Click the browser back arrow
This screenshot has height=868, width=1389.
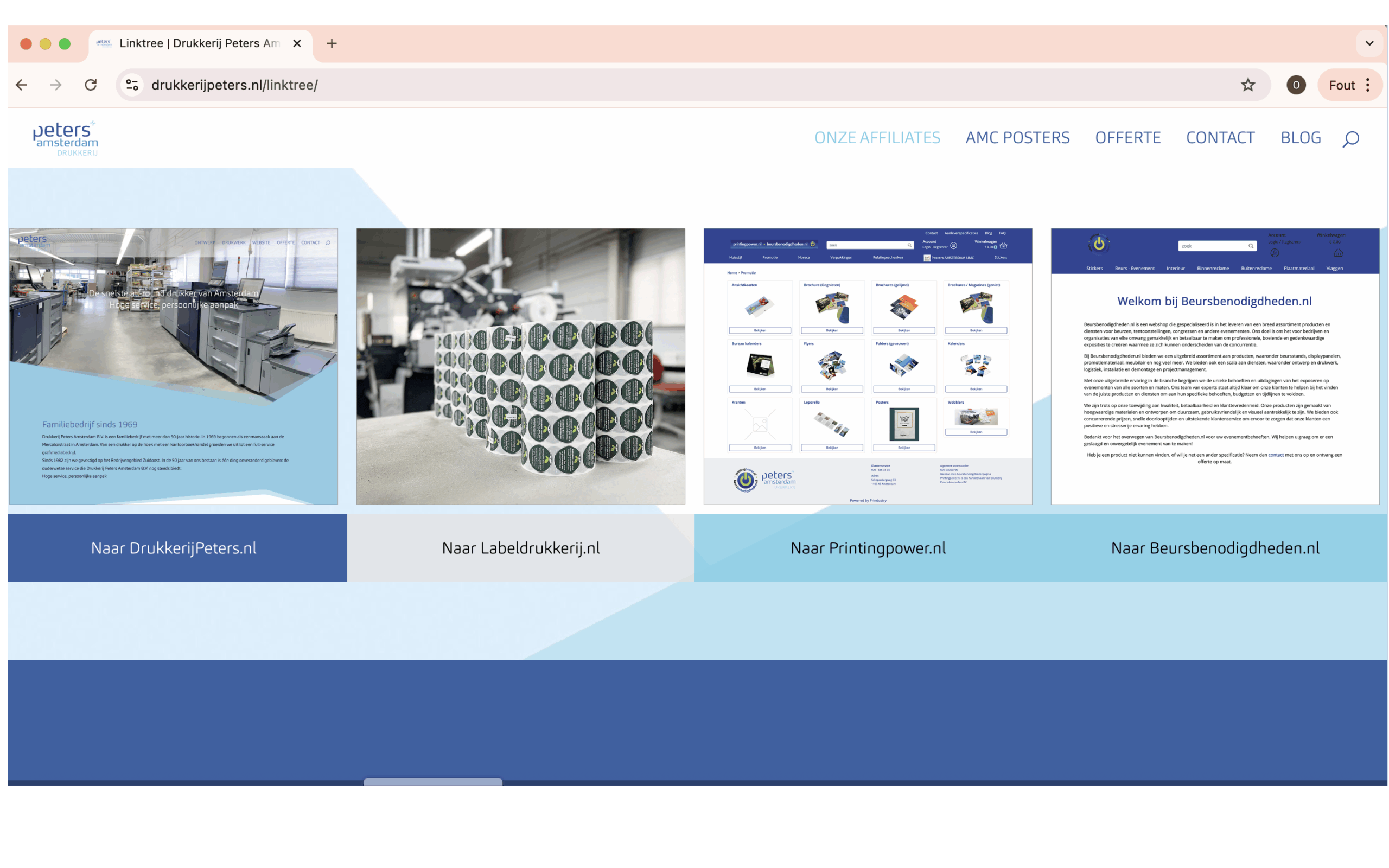21,85
